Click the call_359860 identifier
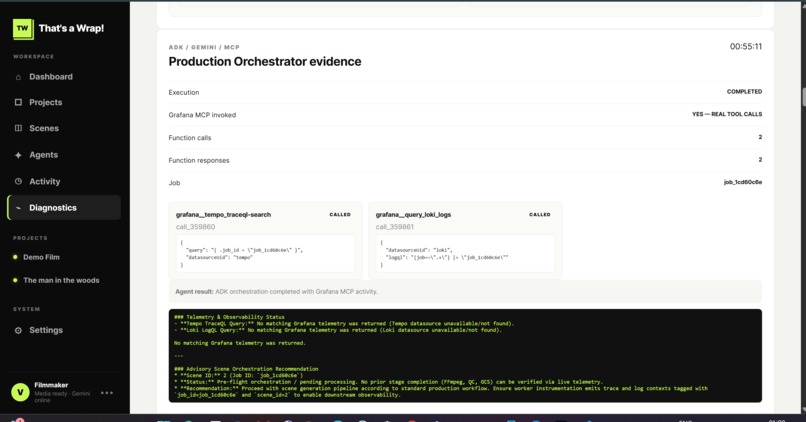This screenshot has width=806, height=422. tap(195, 227)
